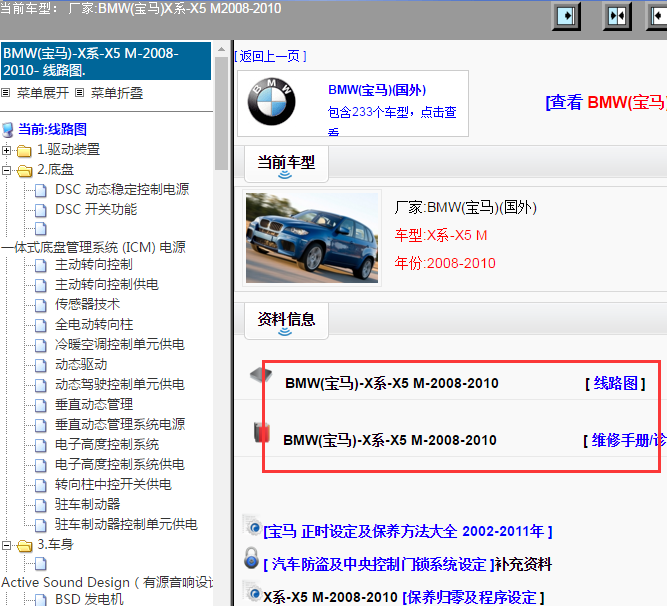Click the BMW logo image
This screenshot has height=606, width=667.
(x=271, y=102)
